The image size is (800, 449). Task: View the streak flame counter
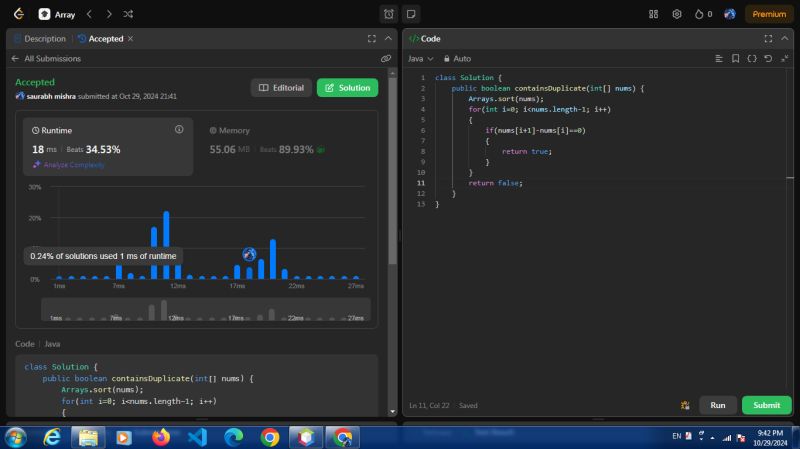pyautogui.click(x=704, y=14)
